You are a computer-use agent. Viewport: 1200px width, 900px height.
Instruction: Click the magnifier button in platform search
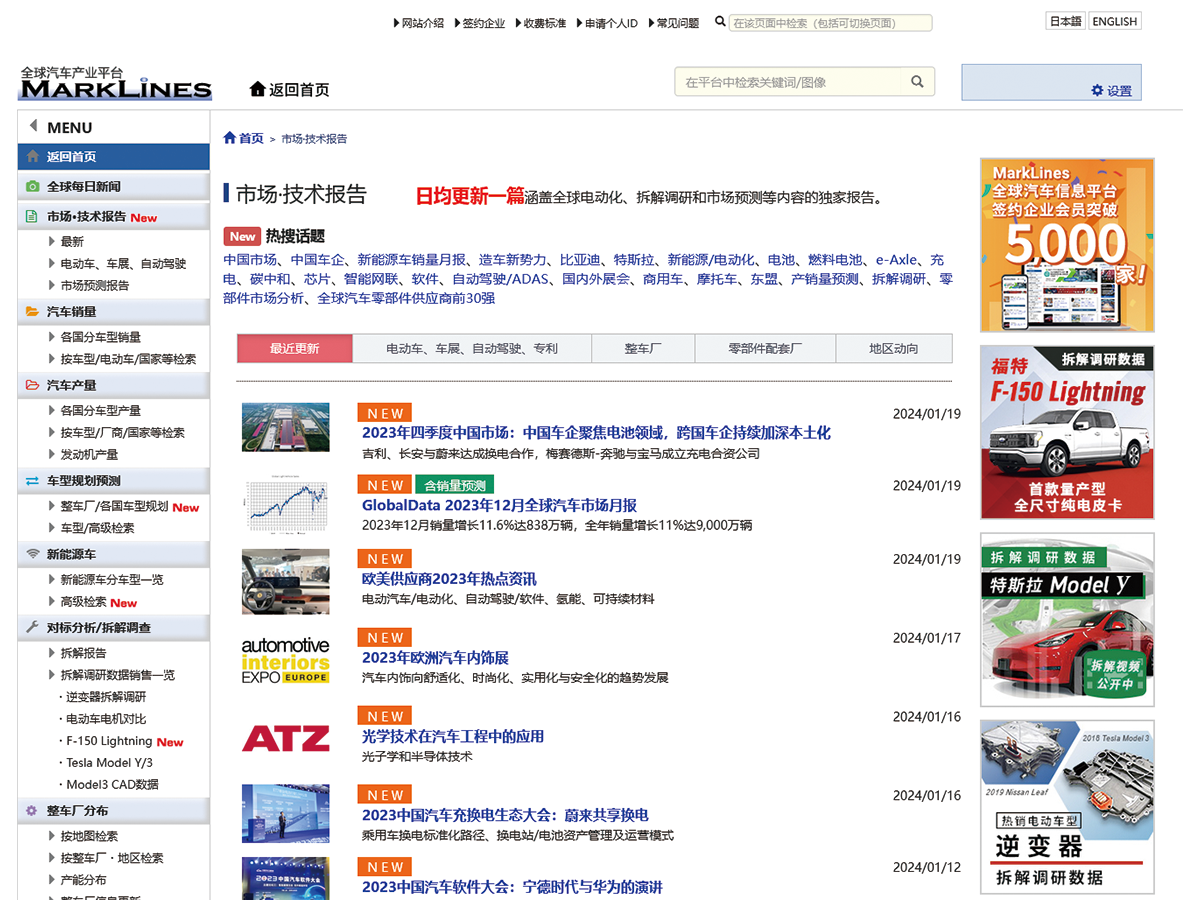[x=918, y=82]
